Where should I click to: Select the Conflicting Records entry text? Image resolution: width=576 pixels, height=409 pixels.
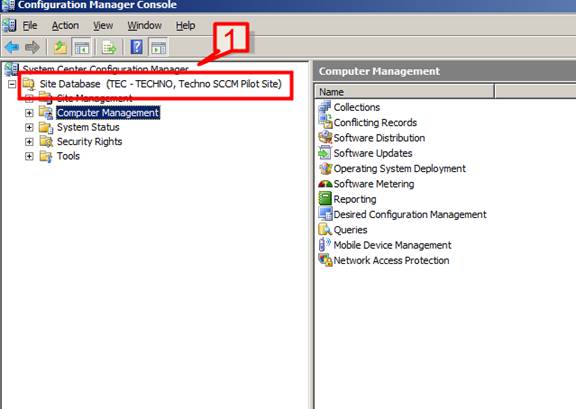(375, 122)
